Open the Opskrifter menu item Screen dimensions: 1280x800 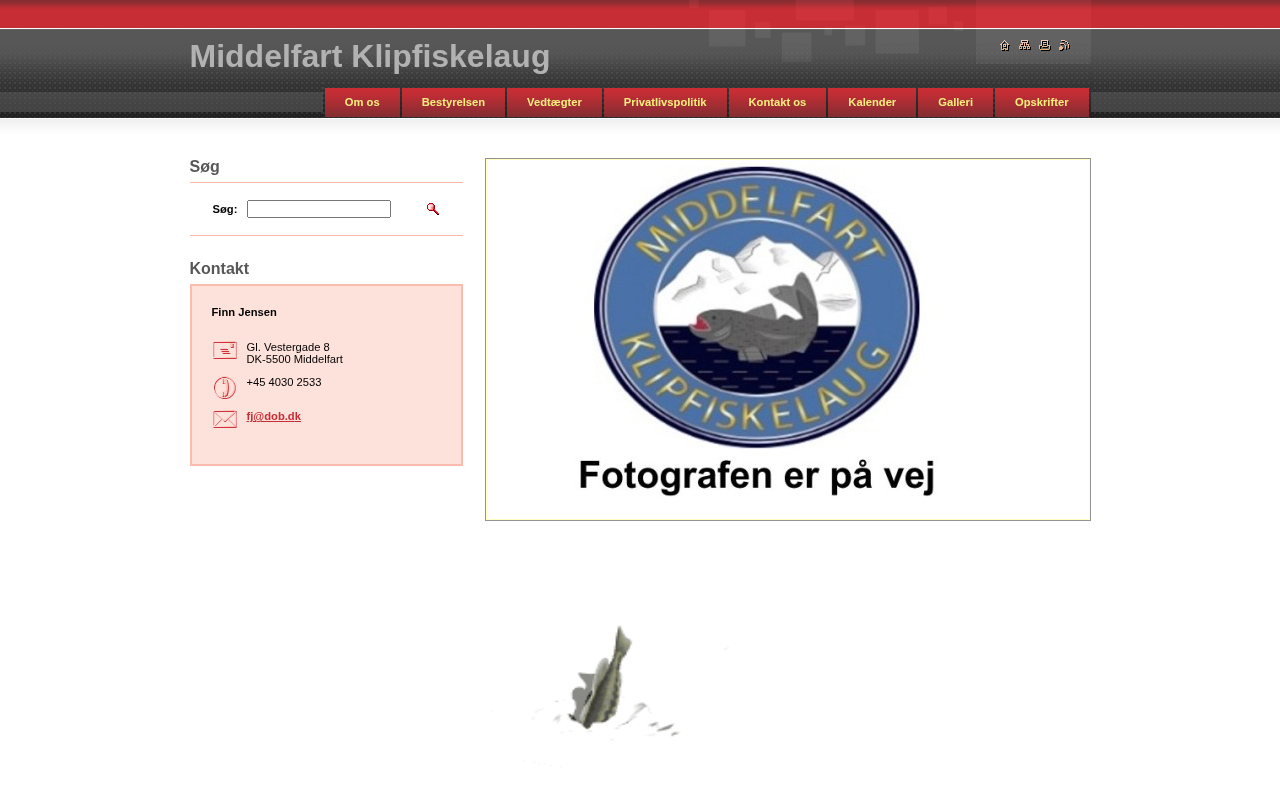[x=1042, y=102]
